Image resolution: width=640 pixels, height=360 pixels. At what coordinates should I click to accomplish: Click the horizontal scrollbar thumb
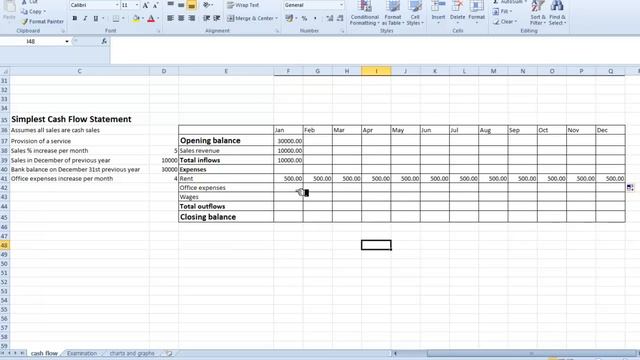[x=532, y=353]
